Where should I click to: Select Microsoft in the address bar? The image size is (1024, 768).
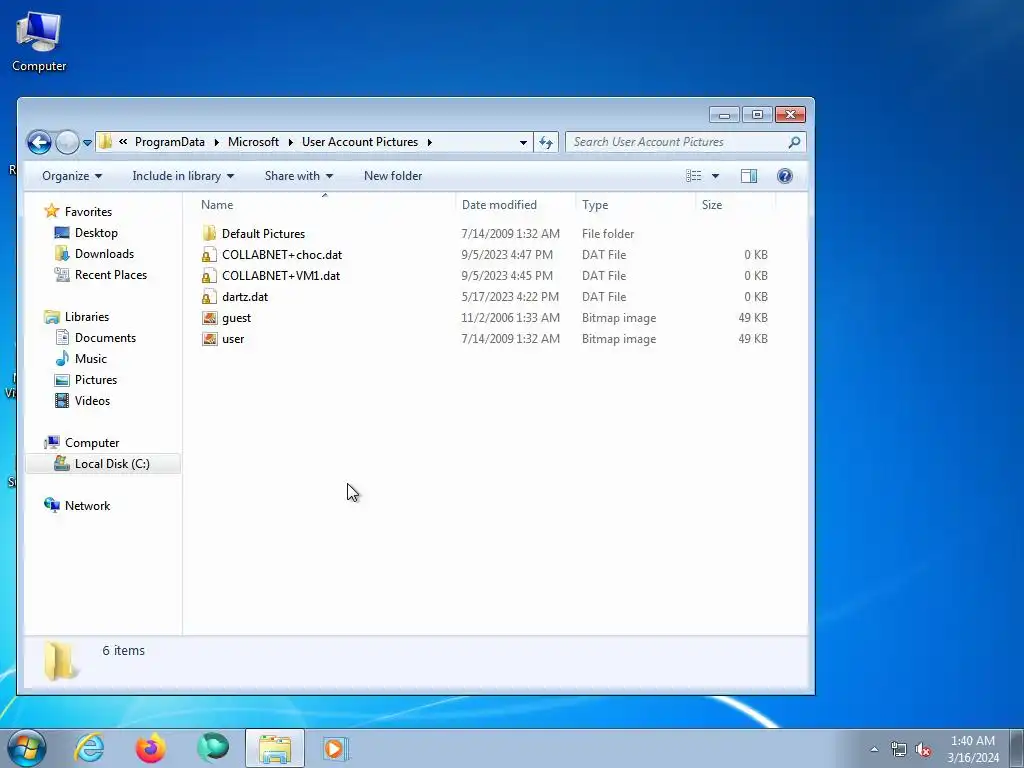253,142
